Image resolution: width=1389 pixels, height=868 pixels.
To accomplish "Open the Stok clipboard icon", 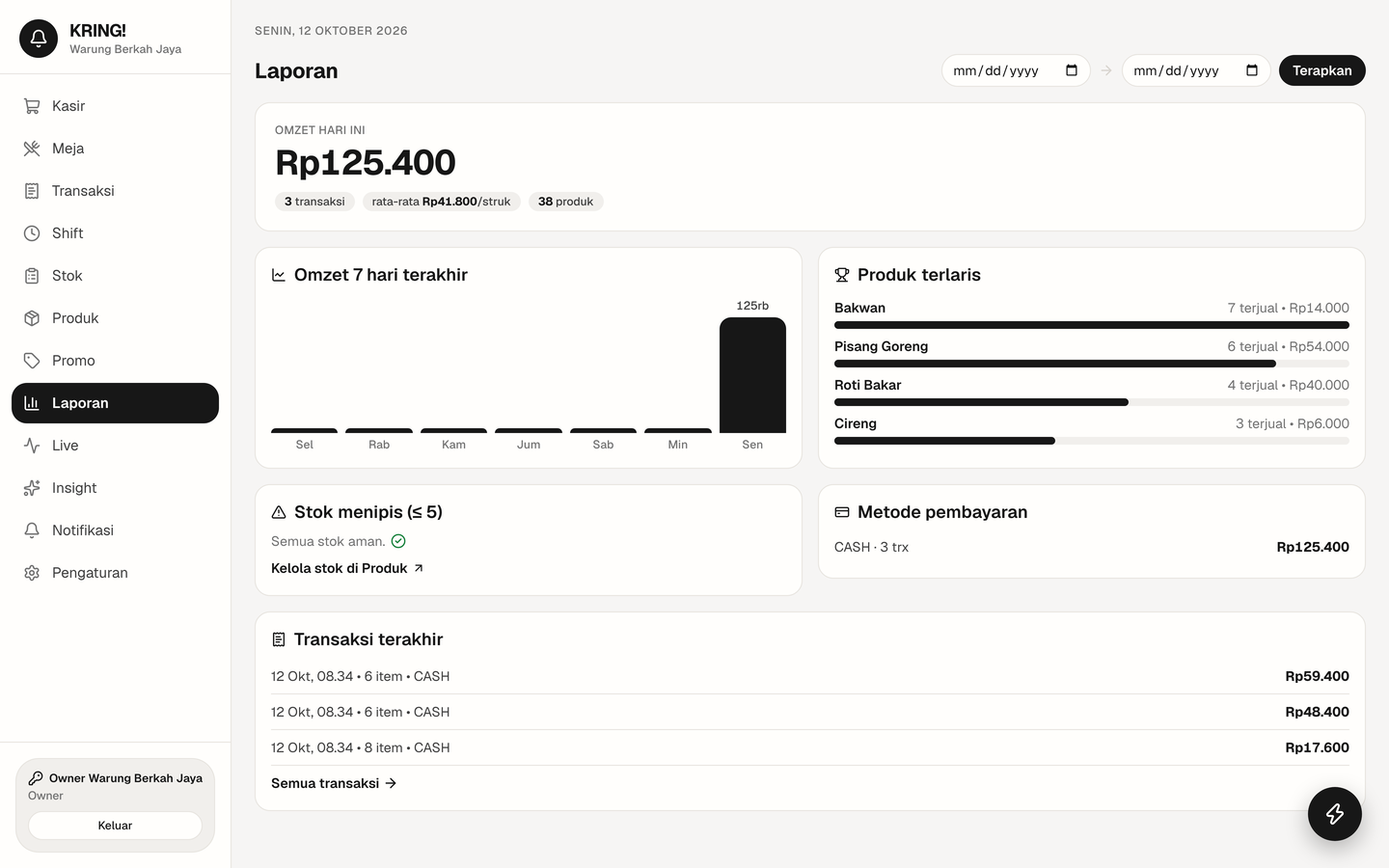I will point(32,276).
